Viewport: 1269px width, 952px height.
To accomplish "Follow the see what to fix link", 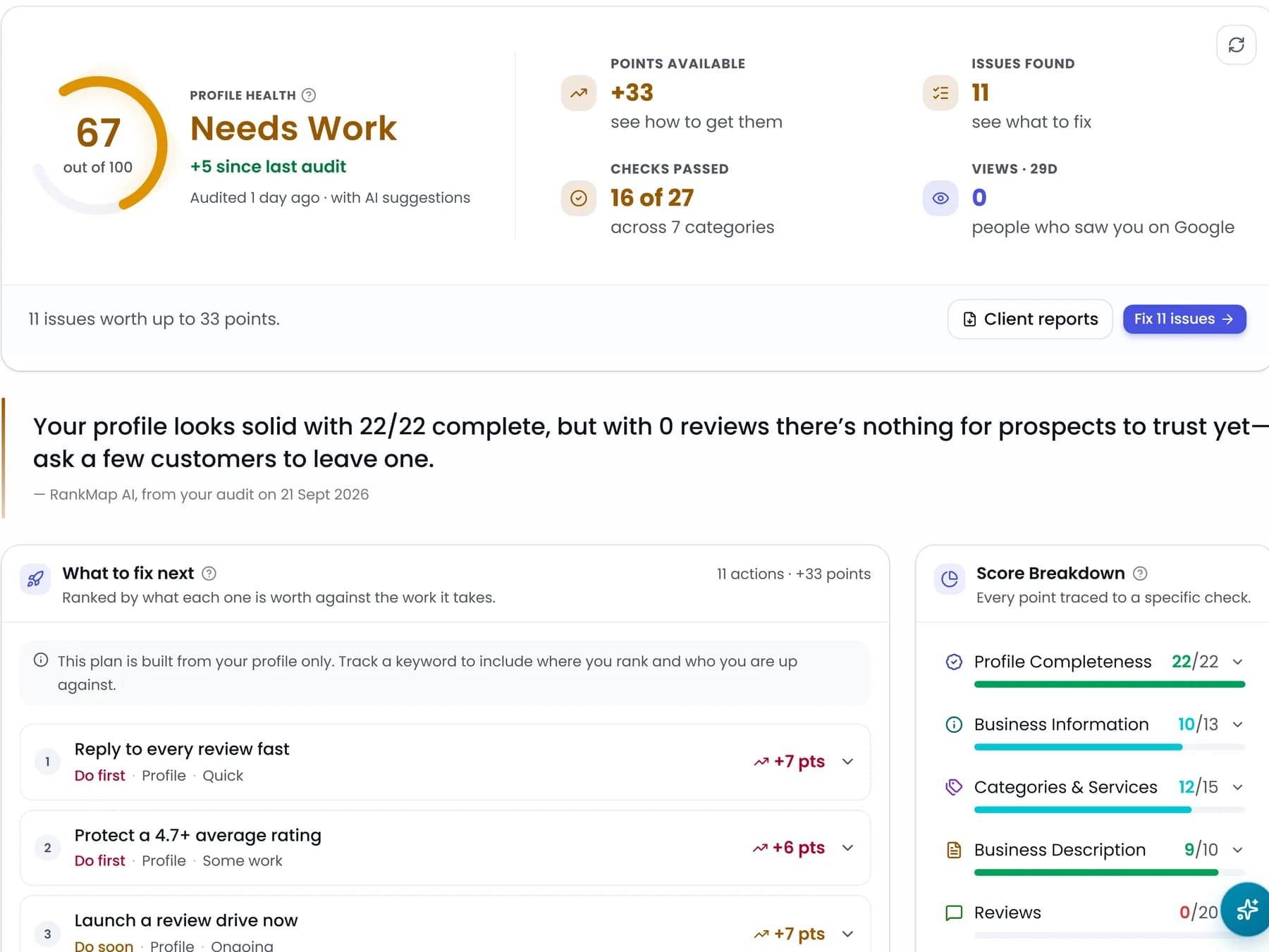I will click(1031, 122).
